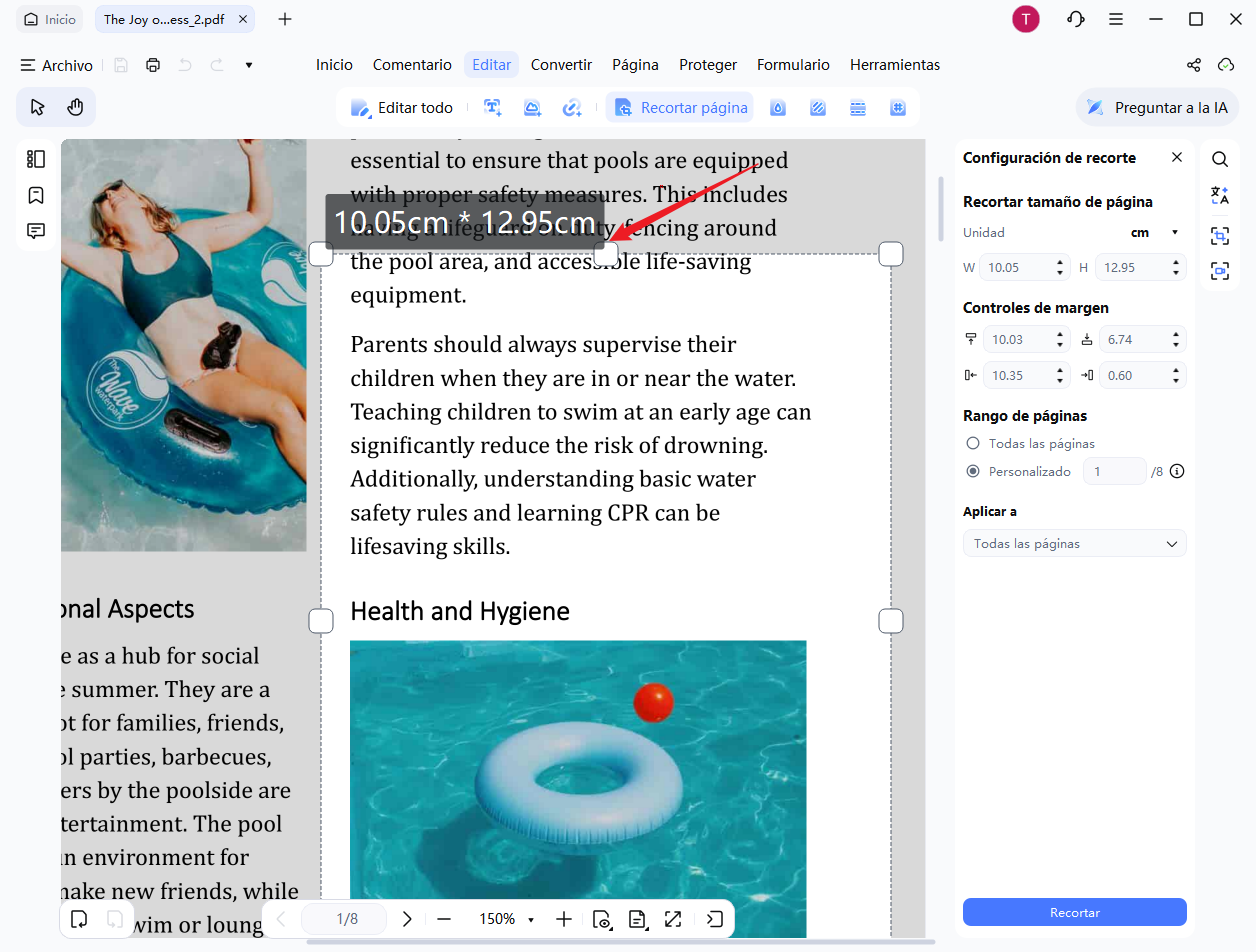
Task: Switch to the Formulario tab
Action: (793, 65)
